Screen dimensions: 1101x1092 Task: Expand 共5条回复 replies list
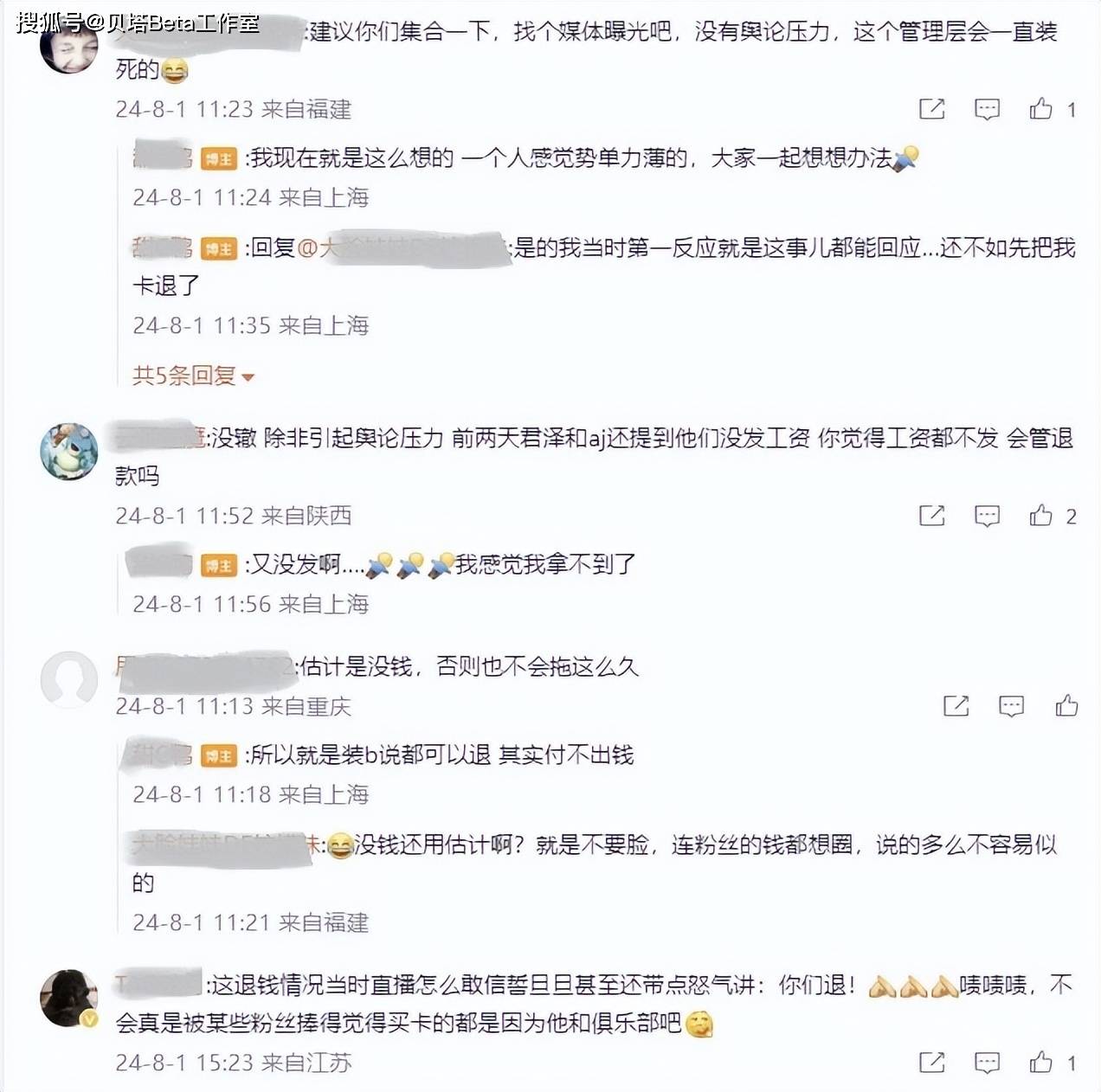point(193,376)
